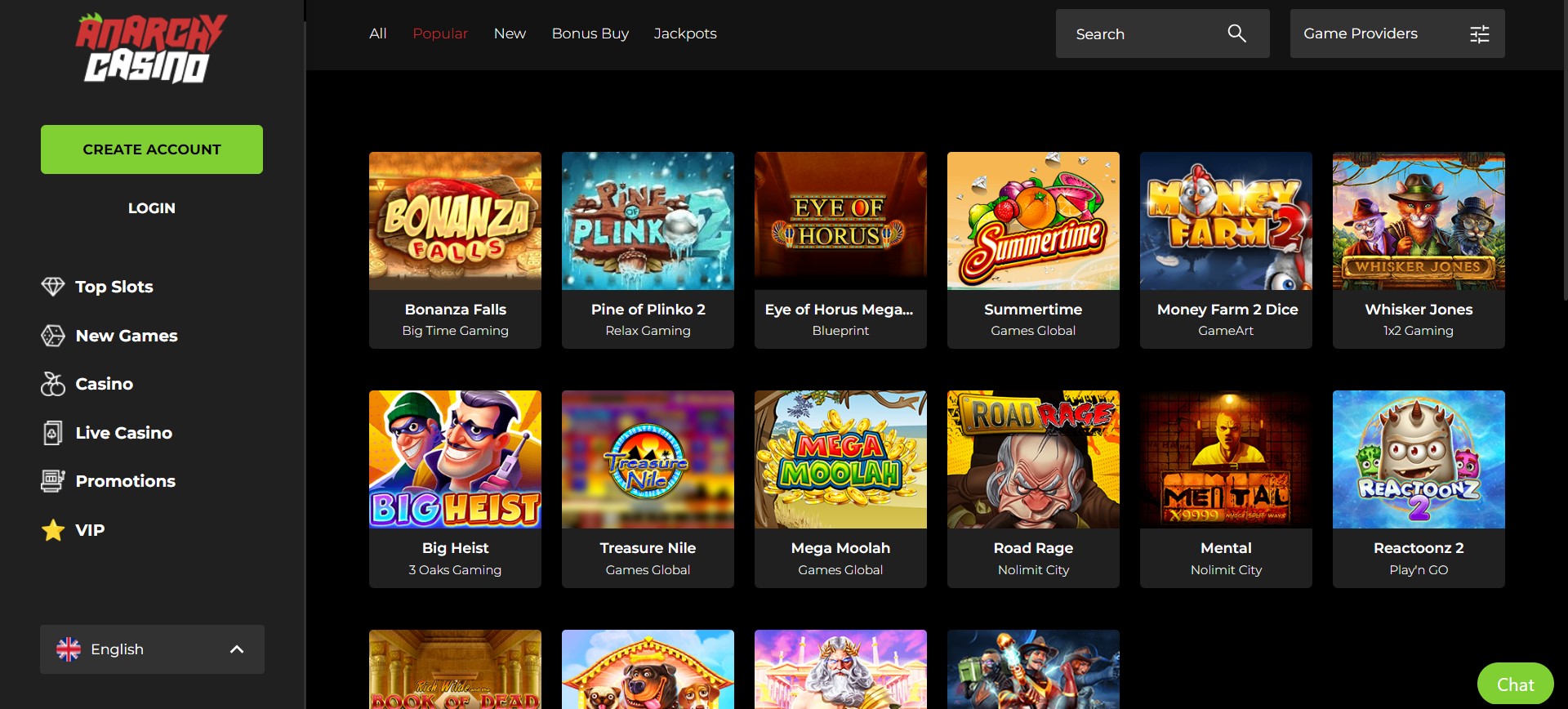Open the Pine of Plinko 2 thumbnail
Viewport: 1568px width, 709px height.
click(x=648, y=221)
